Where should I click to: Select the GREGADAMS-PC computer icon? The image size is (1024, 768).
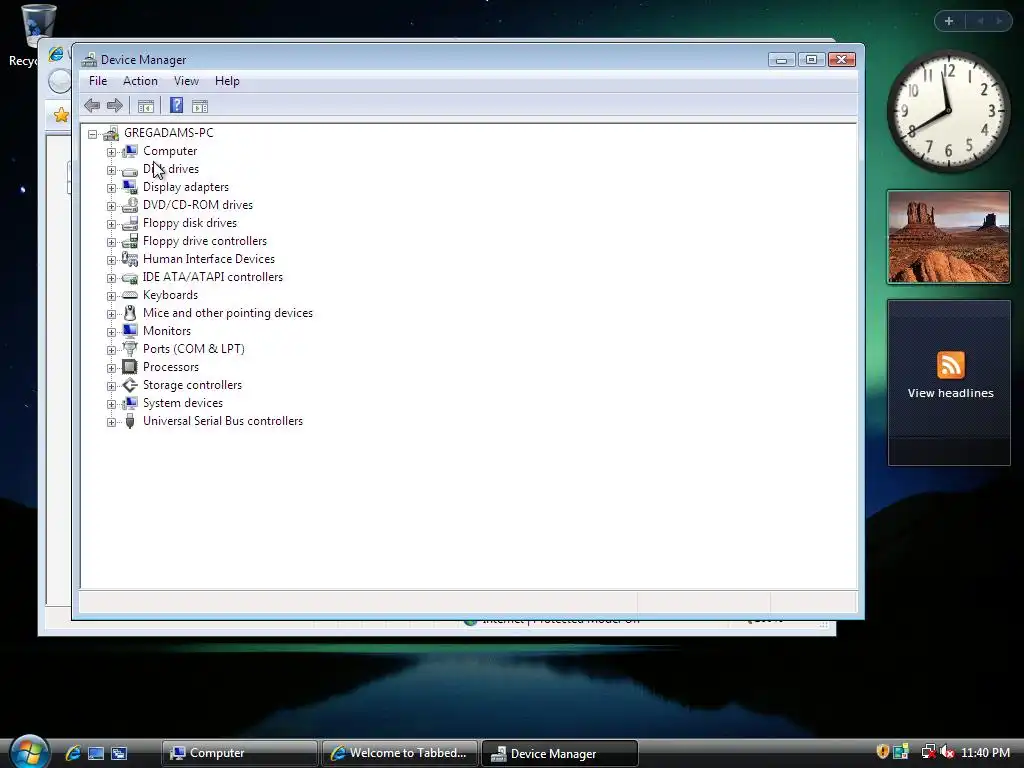111,133
